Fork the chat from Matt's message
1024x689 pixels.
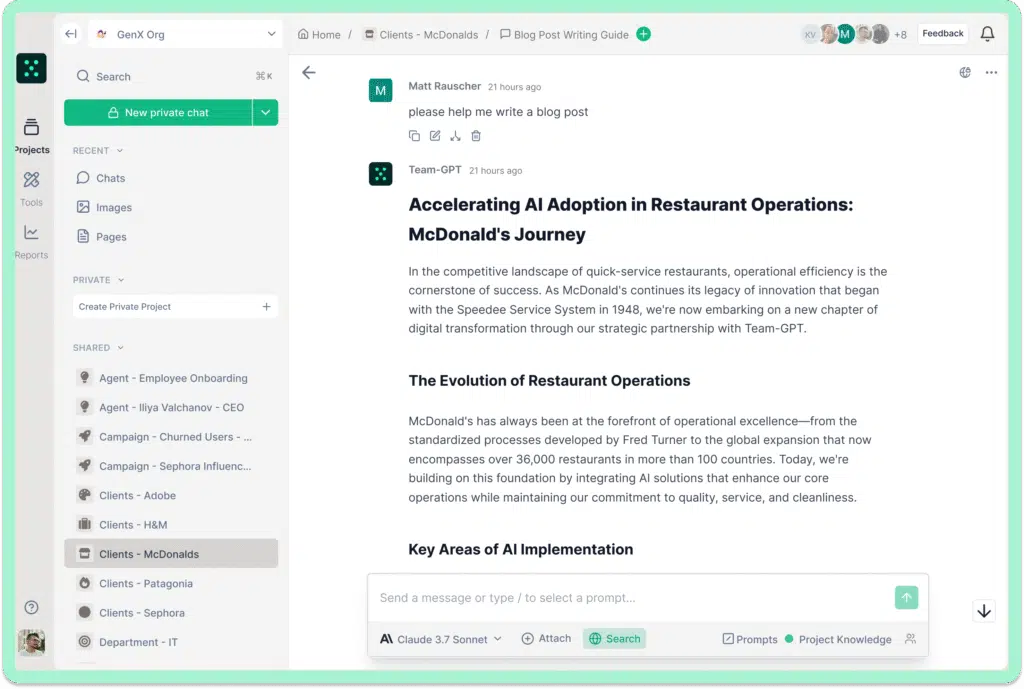455,136
